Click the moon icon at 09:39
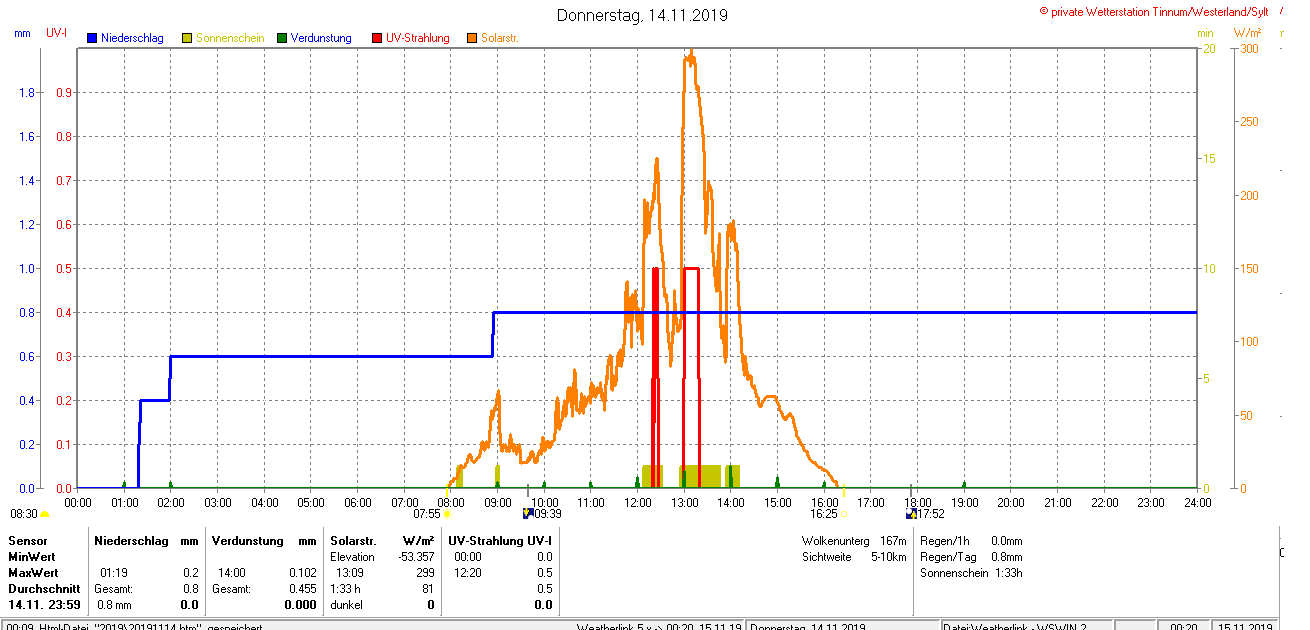Viewport: 1310px width, 630px height. (528, 514)
